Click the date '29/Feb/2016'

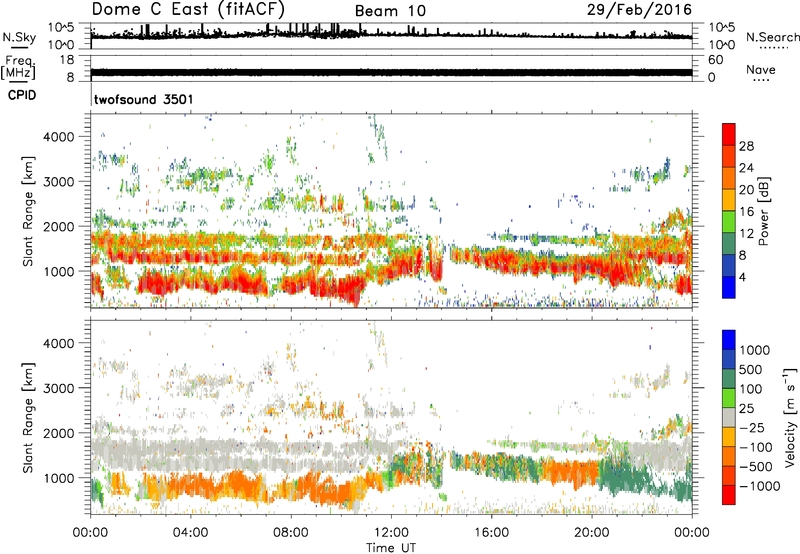[639, 9]
